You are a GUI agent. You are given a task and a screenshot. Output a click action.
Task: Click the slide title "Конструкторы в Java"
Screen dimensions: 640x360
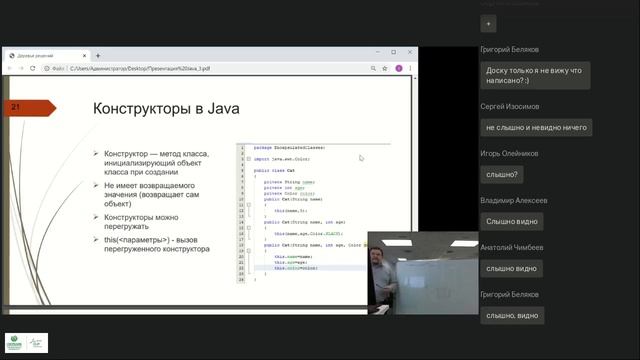click(x=166, y=109)
